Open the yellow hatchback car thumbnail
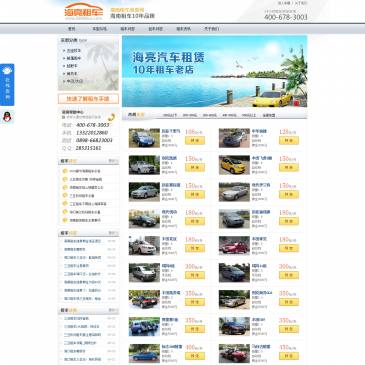The image size is (365, 365). (x=234, y=165)
